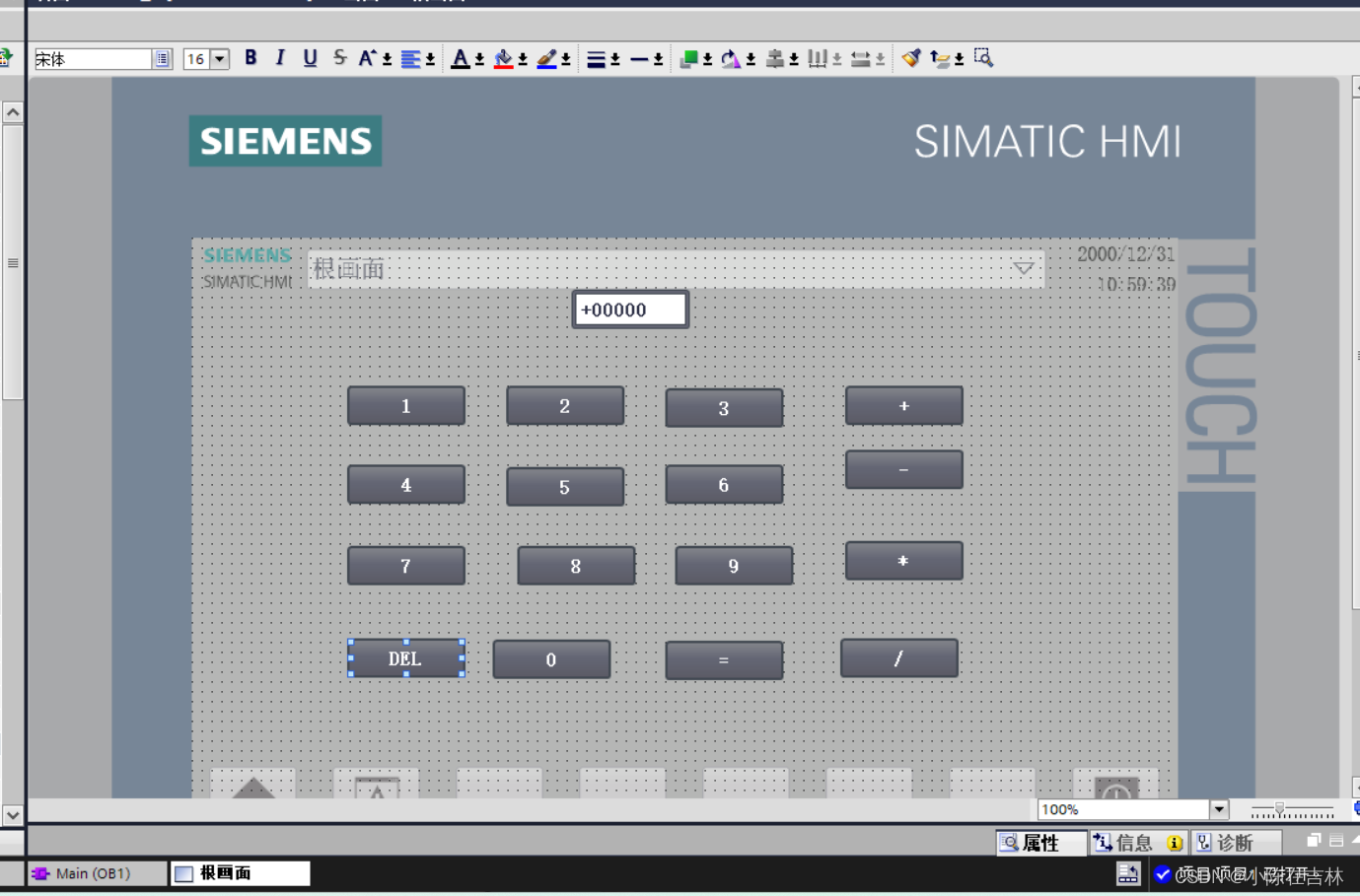The image size is (1360, 896).
Task: Select the plus operator button
Action: (904, 405)
